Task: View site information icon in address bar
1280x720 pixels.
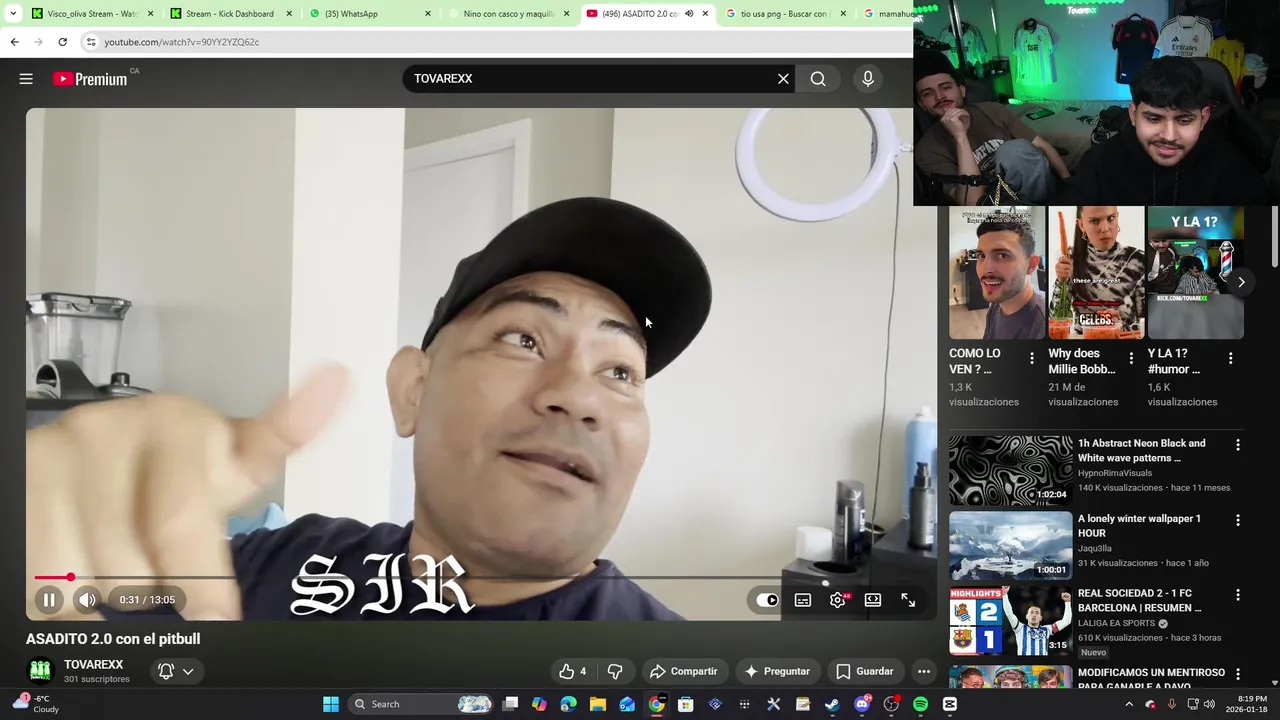Action: 91,42
